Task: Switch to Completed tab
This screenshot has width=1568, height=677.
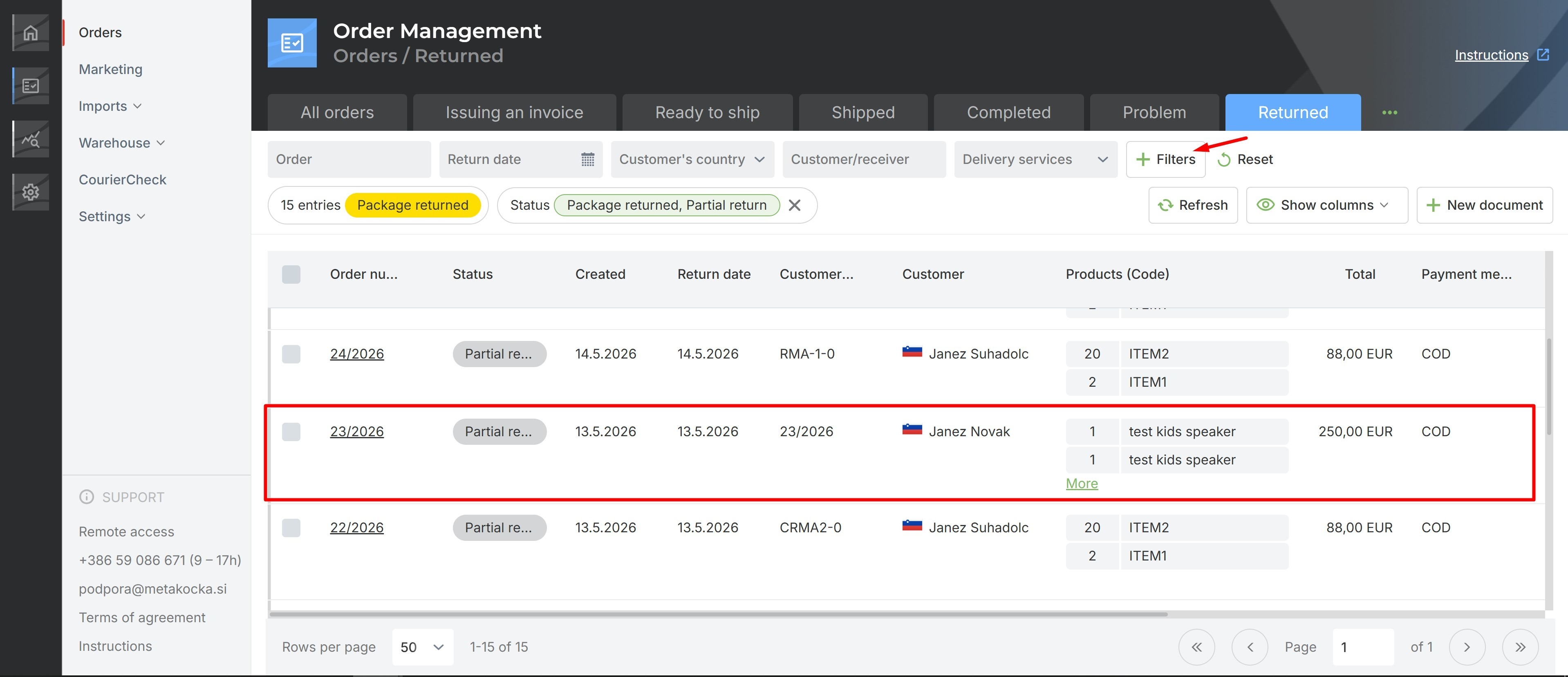Action: pos(1008,113)
